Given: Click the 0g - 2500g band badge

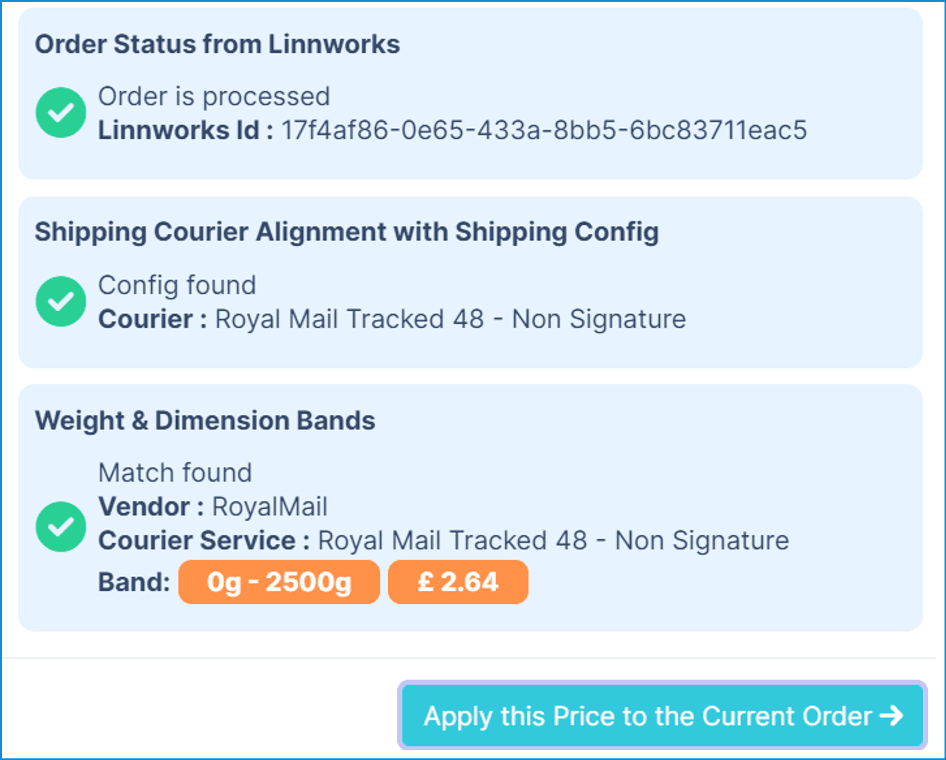Looking at the screenshot, I should 279,582.
